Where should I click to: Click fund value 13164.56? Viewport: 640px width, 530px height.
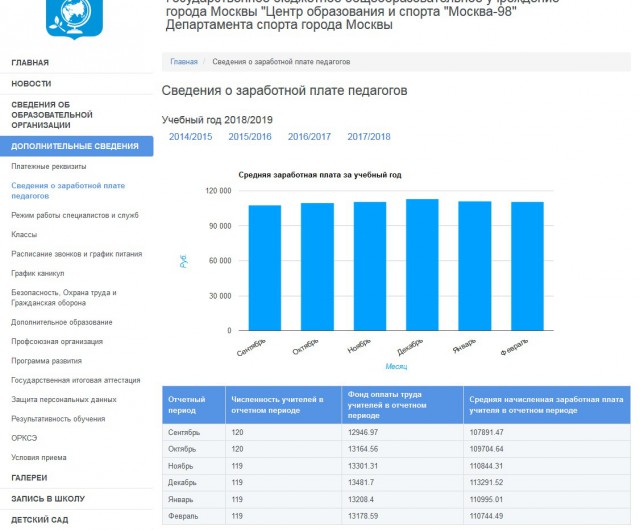[363, 449]
